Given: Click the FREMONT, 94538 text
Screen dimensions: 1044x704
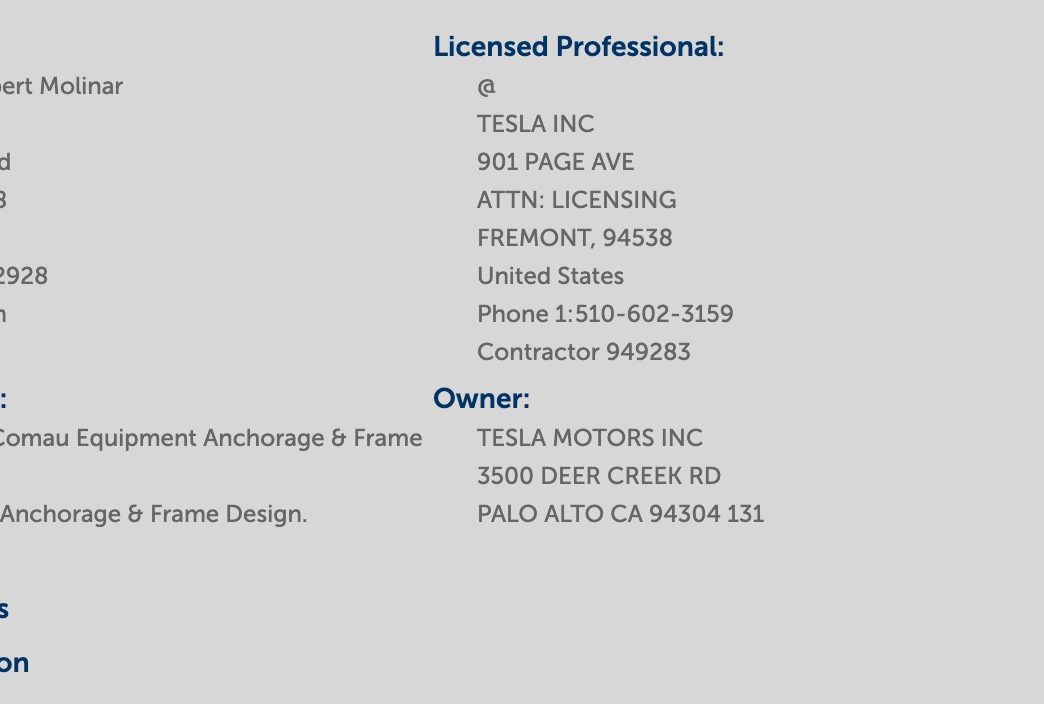Looking at the screenshot, I should (x=575, y=238).
